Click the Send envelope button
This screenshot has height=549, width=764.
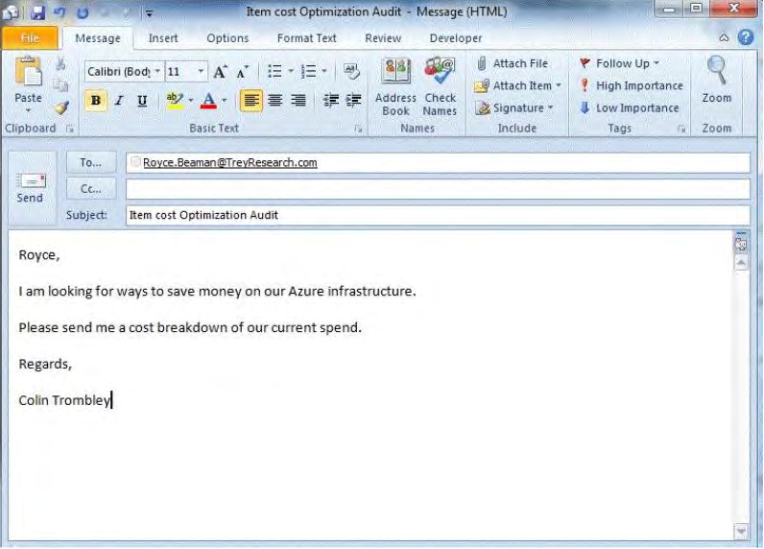[x=30, y=189]
